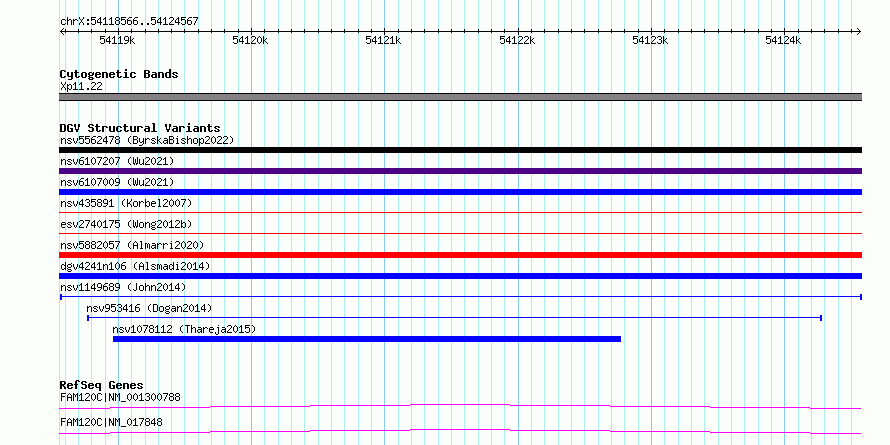Click the 54119k ruler tick label

[117, 40]
